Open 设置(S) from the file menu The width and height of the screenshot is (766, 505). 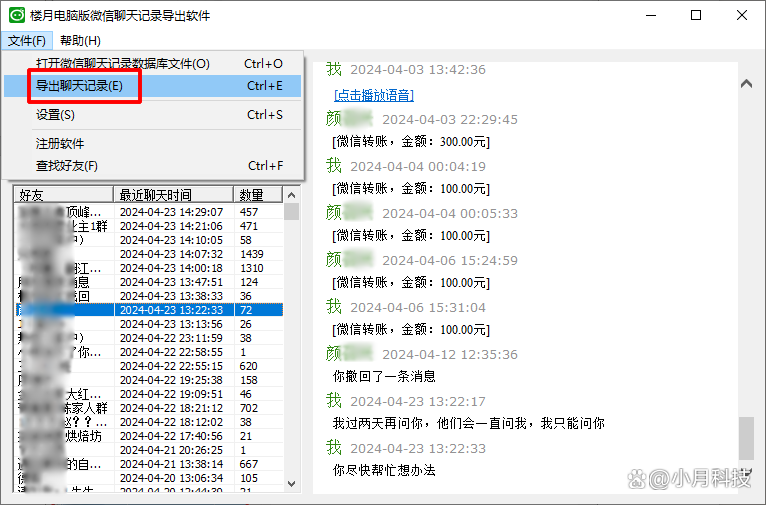pos(152,115)
